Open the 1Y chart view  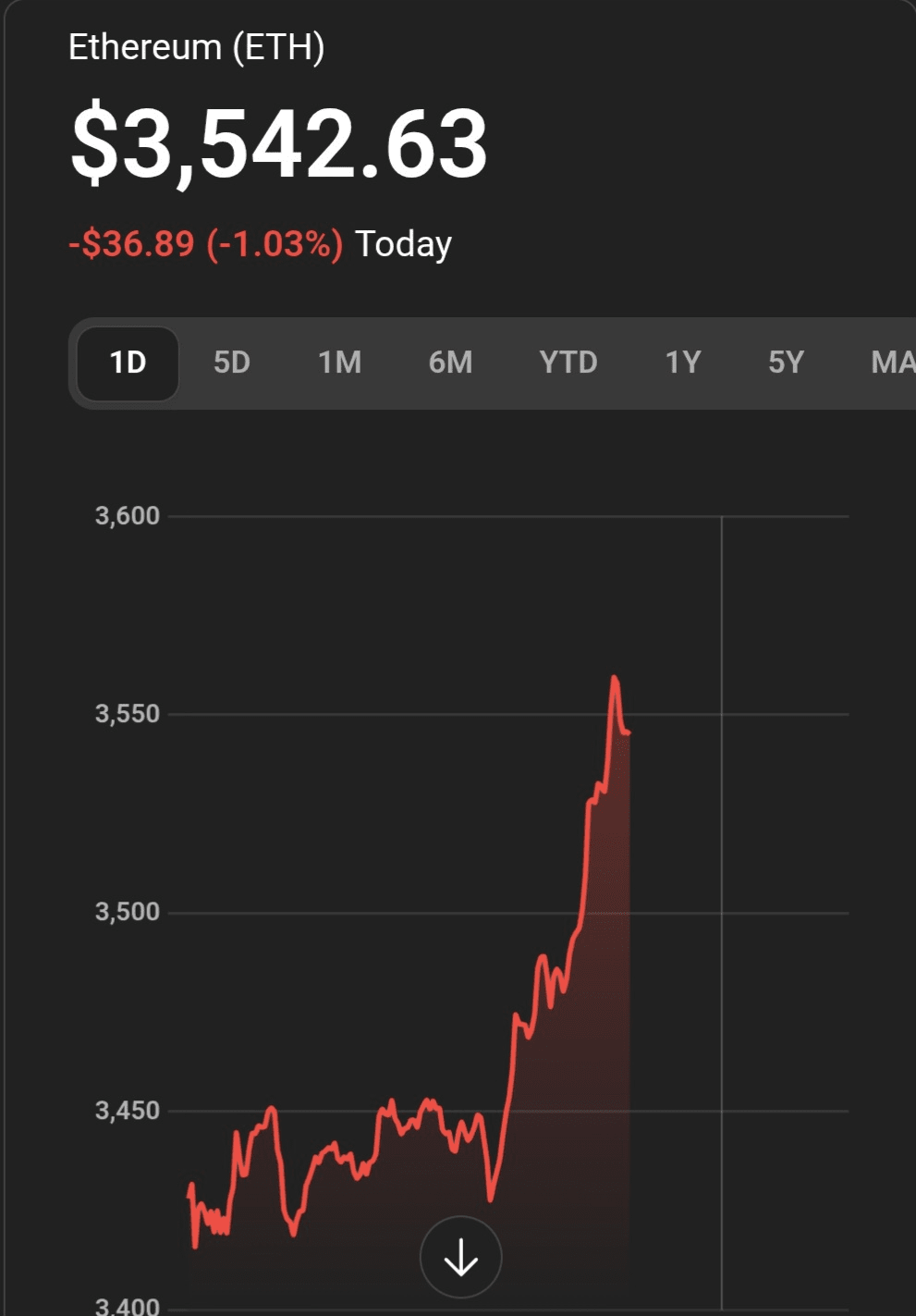click(x=683, y=363)
